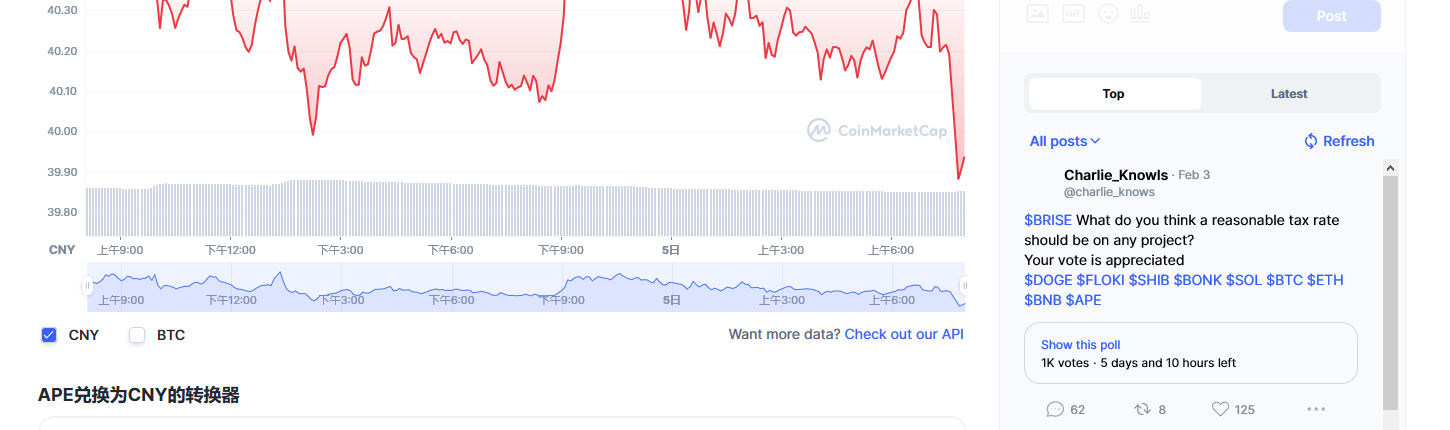Viewport: 1450px width, 430px height.
Task: Like the post with heart icon
Action: pyautogui.click(x=1220, y=409)
